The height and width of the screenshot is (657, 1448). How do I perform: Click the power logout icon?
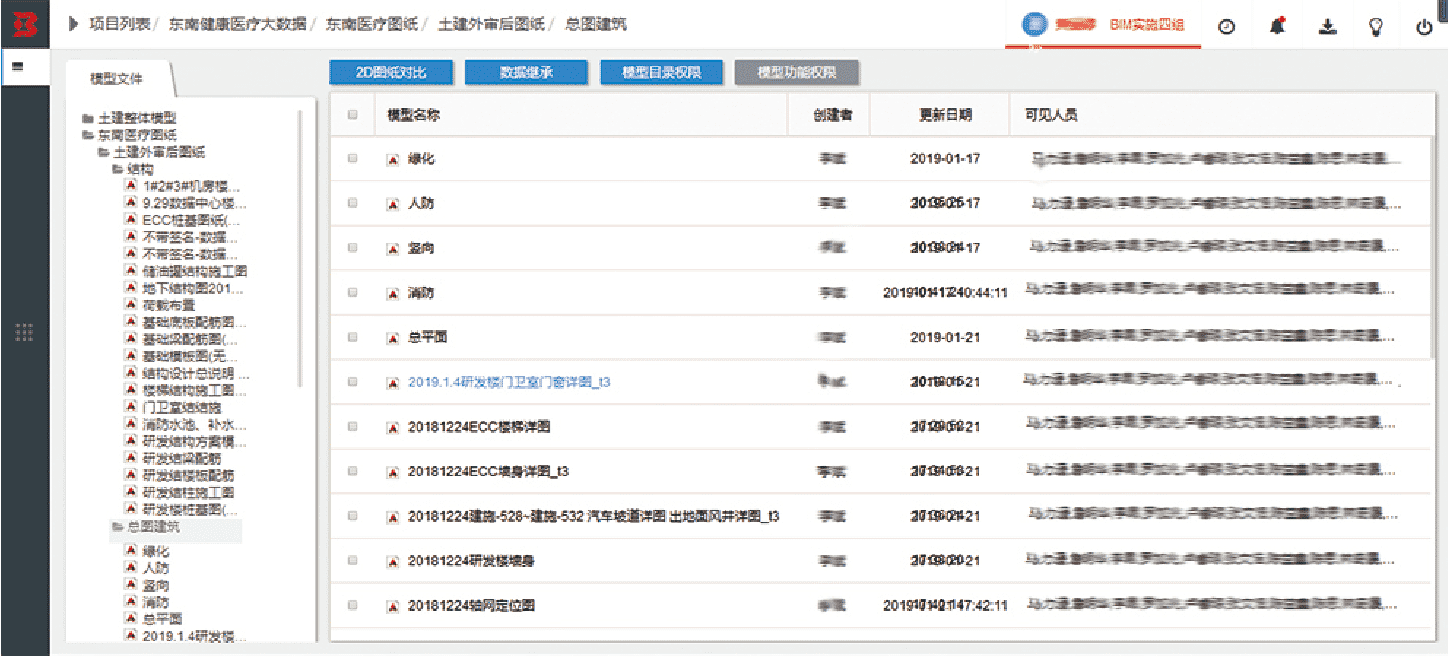click(x=1424, y=27)
